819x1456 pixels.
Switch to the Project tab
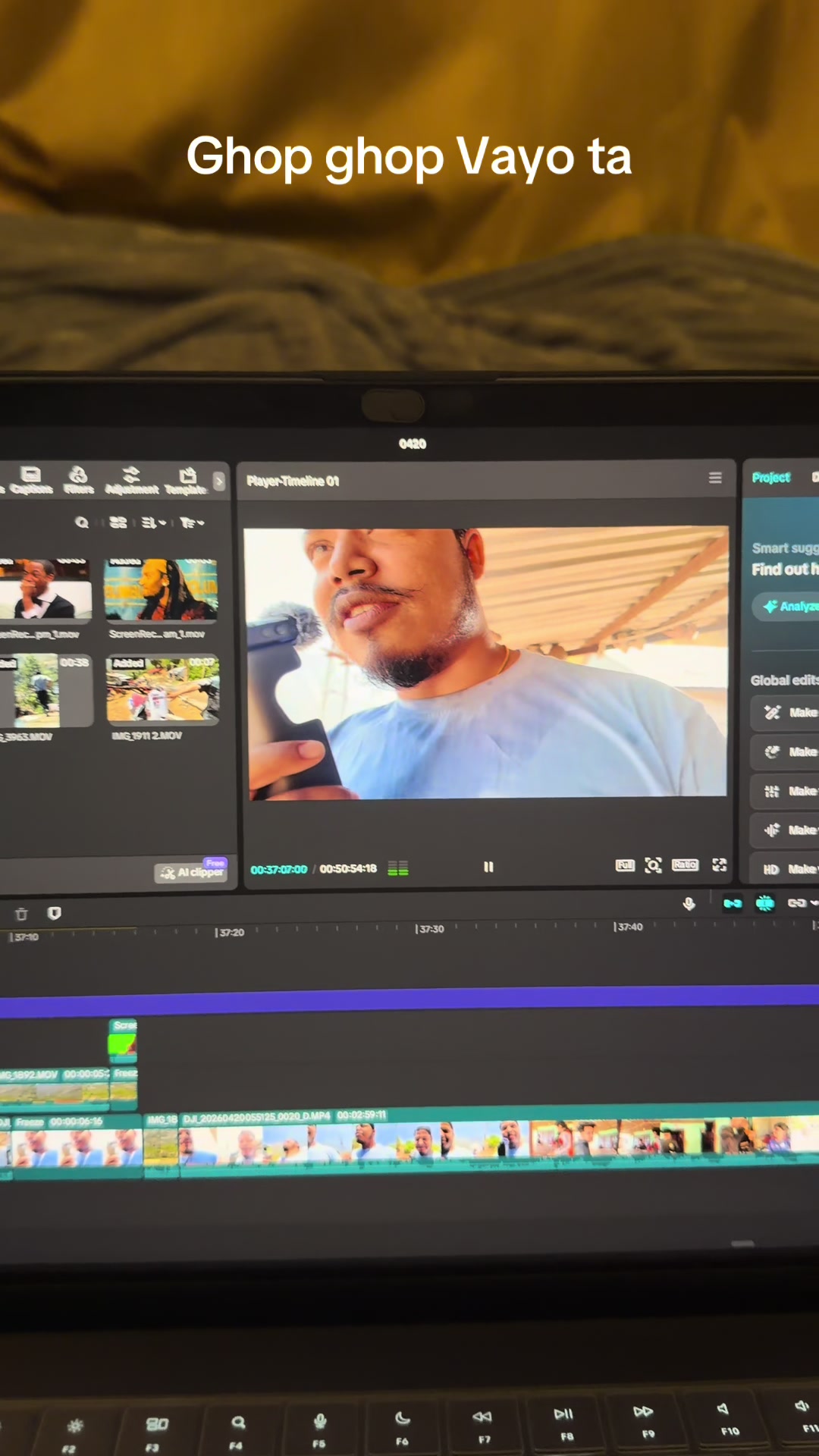771,477
